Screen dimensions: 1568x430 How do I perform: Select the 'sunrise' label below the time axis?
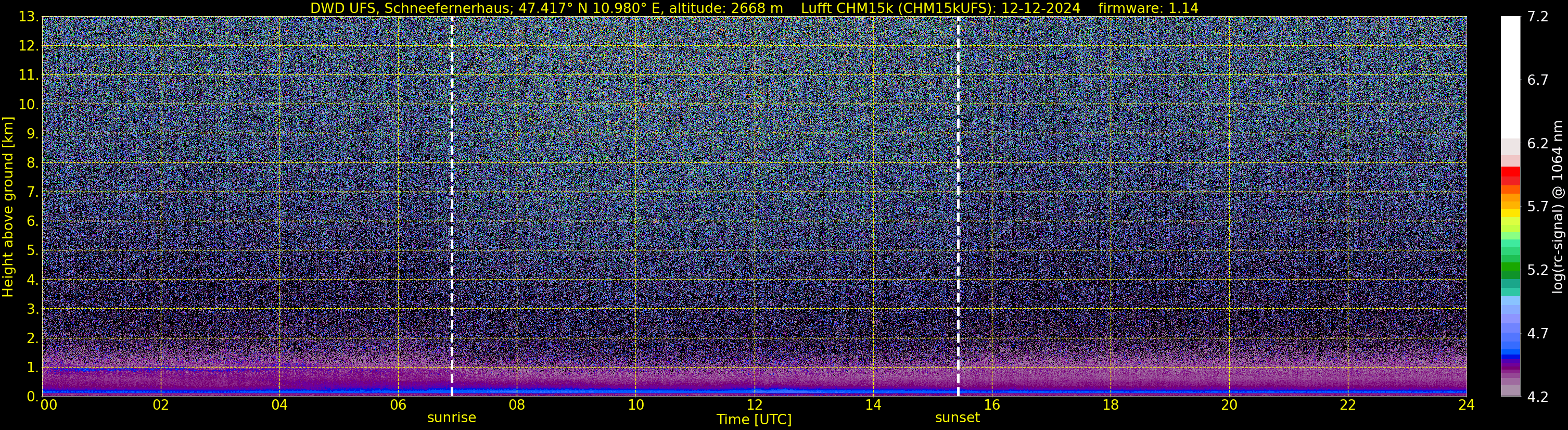click(452, 418)
